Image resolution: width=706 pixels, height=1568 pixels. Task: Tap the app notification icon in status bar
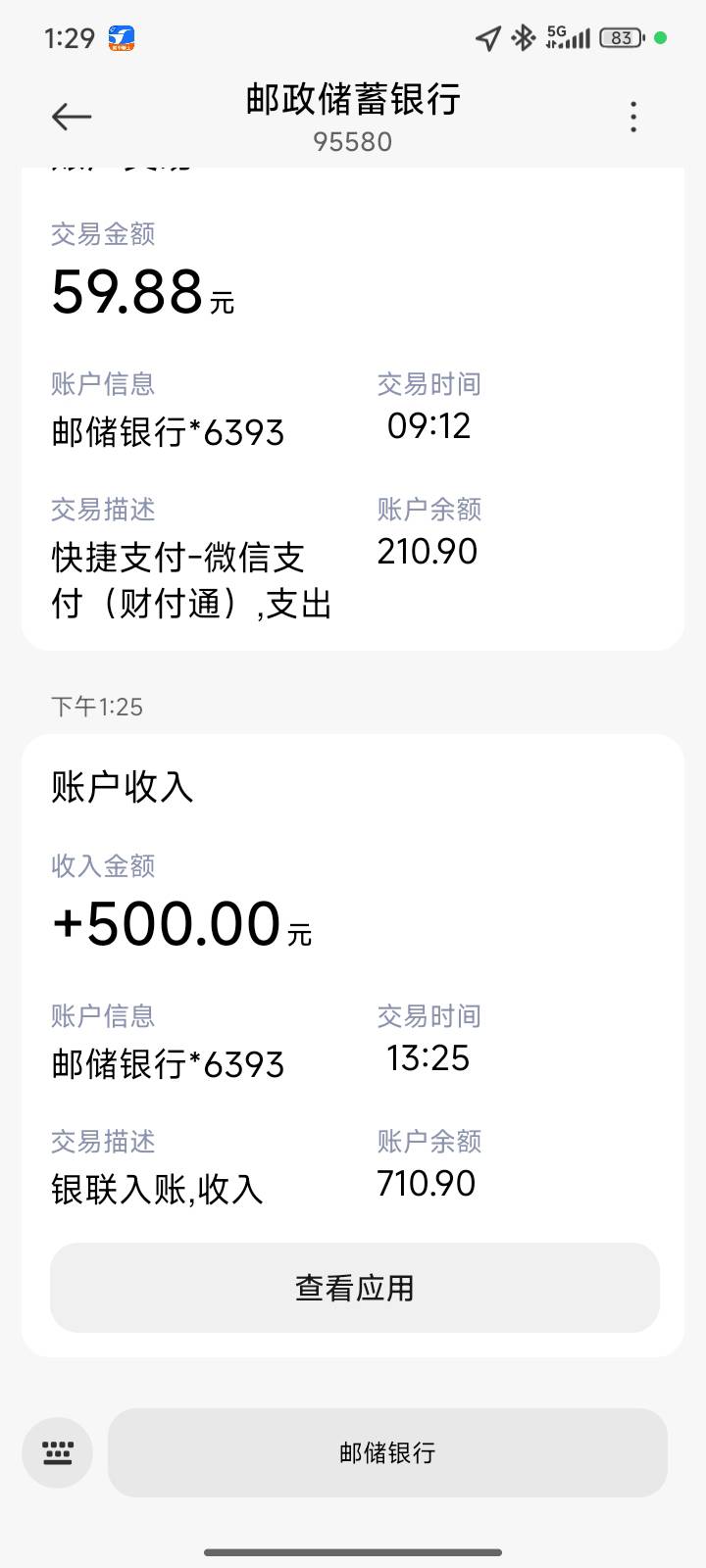point(122,38)
